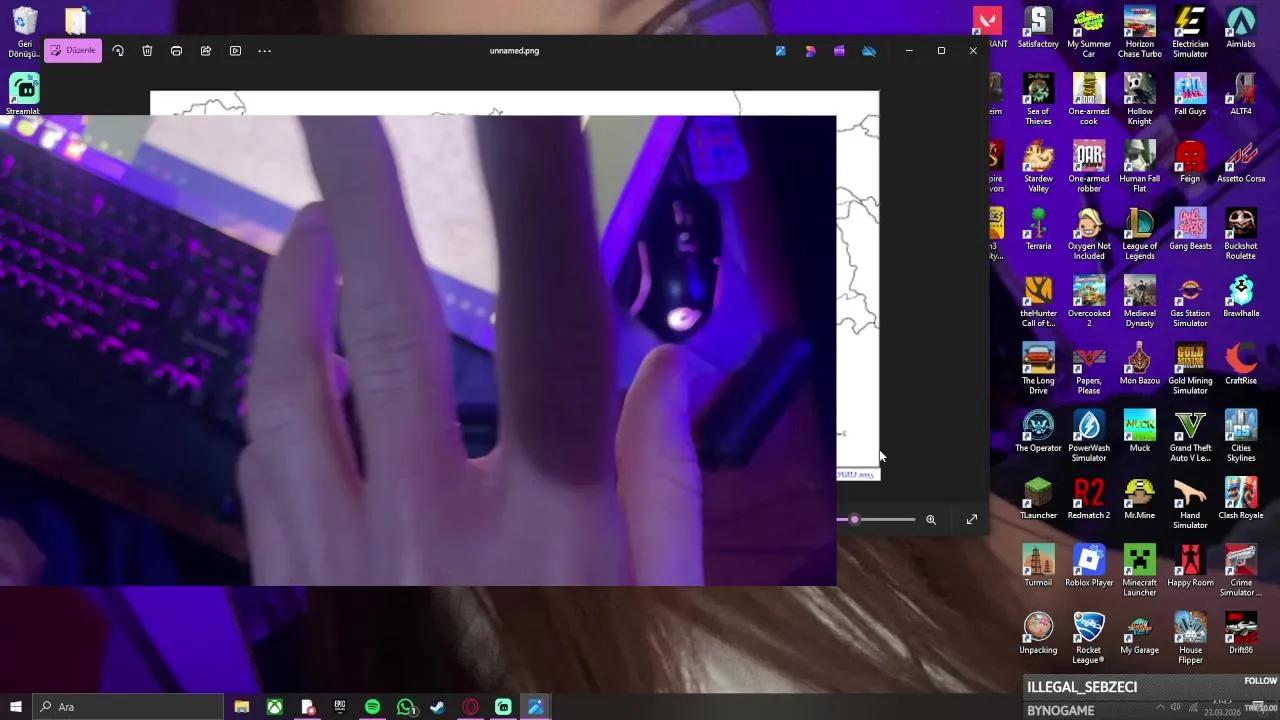The height and width of the screenshot is (720, 1280).
Task: Rotate the image in Photos toolbar
Action: tap(118, 51)
